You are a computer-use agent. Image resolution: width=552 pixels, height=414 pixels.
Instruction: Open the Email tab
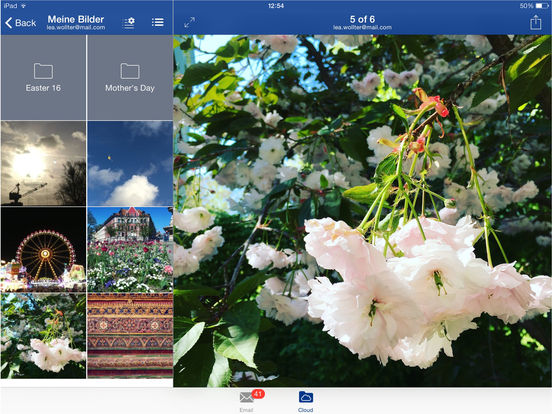pyautogui.click(x=247, y=401)
